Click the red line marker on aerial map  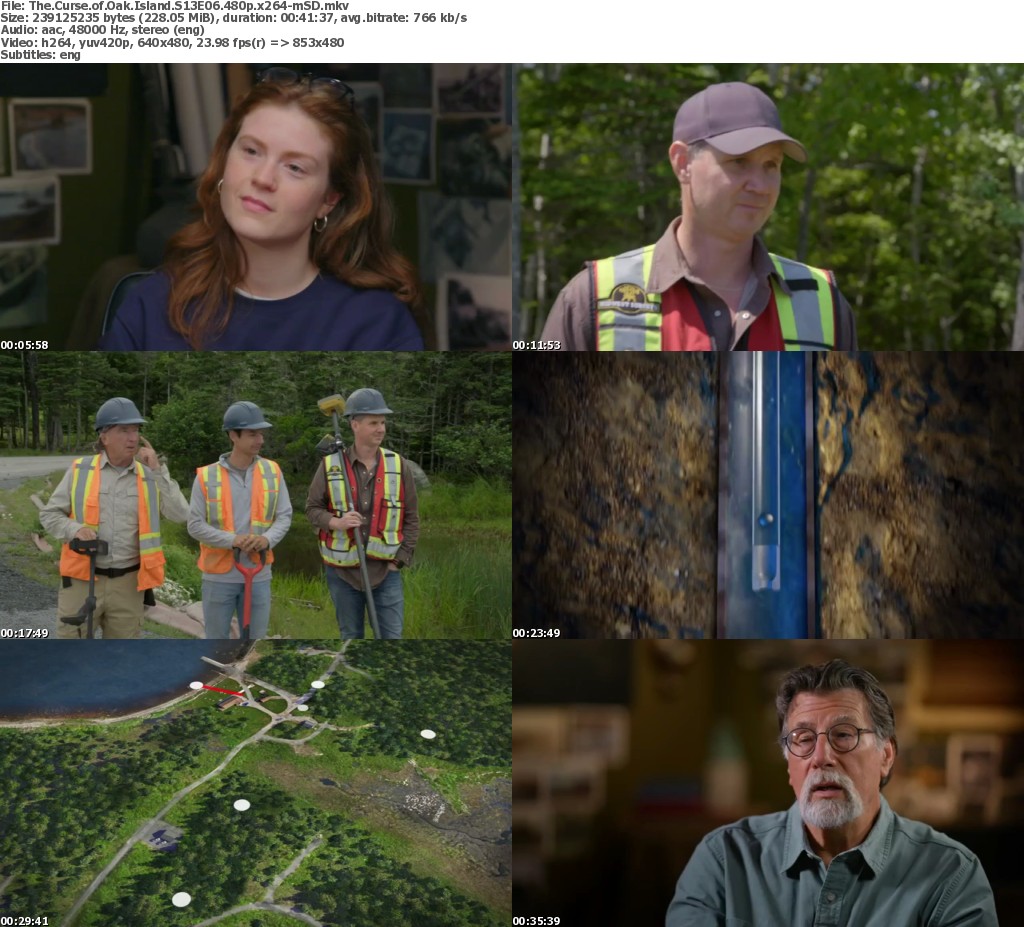223,689
